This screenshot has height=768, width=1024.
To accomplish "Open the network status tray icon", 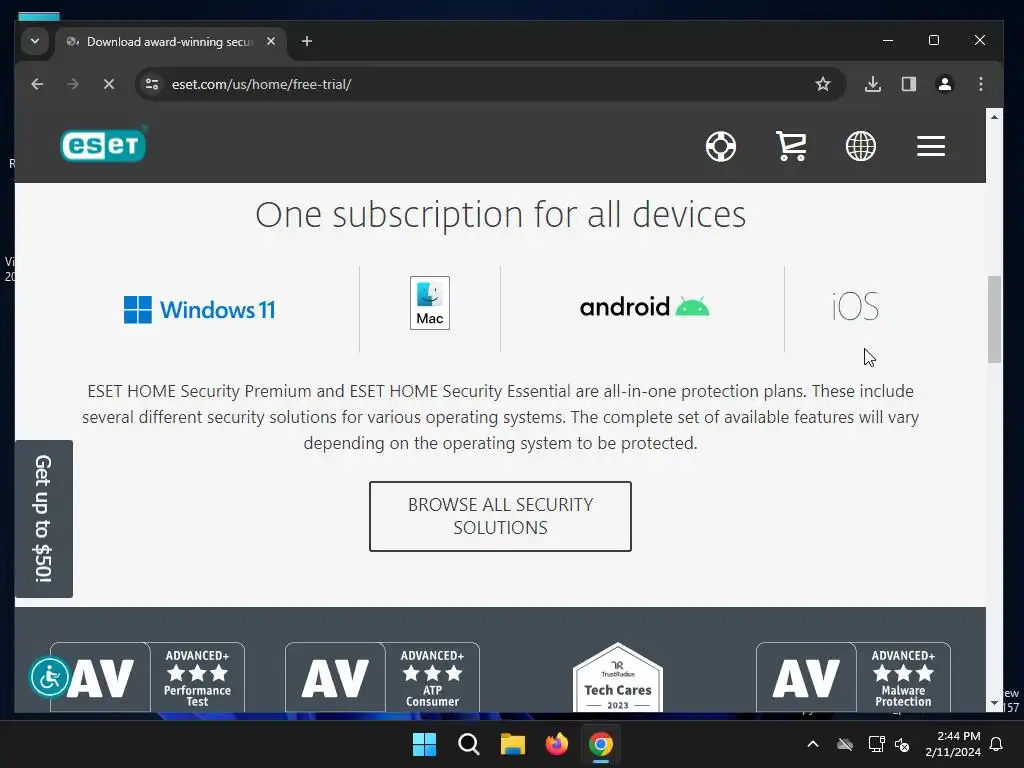I will [x=876, y=744].
